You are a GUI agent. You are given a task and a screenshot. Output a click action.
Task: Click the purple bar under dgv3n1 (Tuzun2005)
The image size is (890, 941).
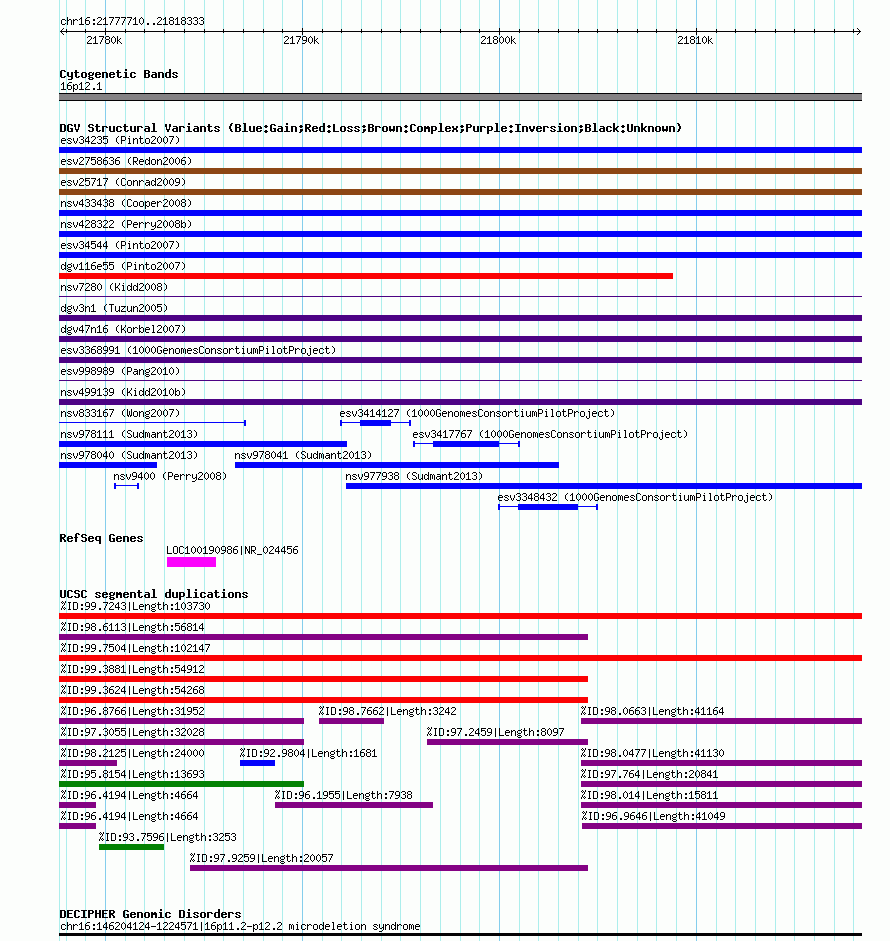click(460, 318)
